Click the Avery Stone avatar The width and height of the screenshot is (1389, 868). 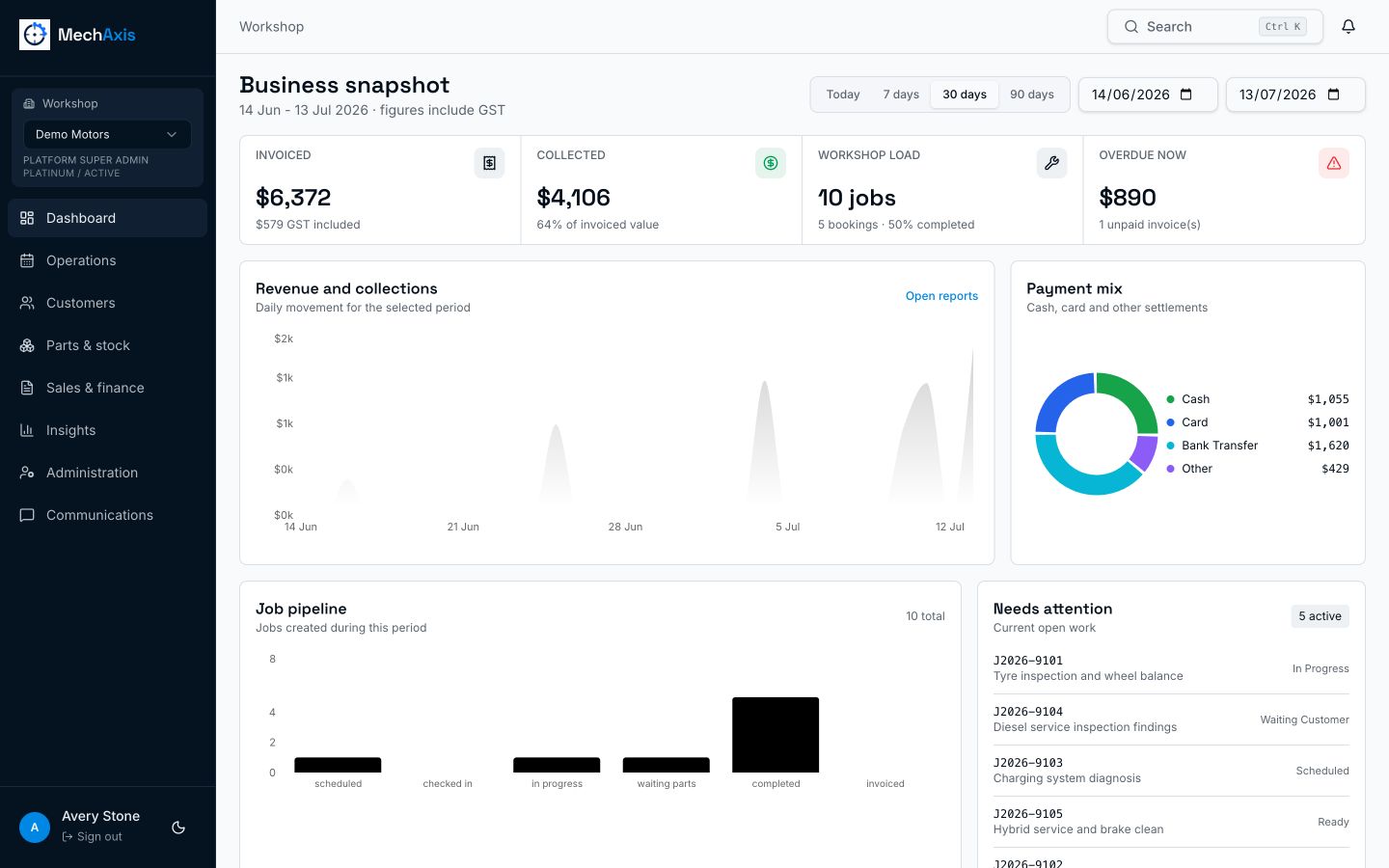[35, 827]
